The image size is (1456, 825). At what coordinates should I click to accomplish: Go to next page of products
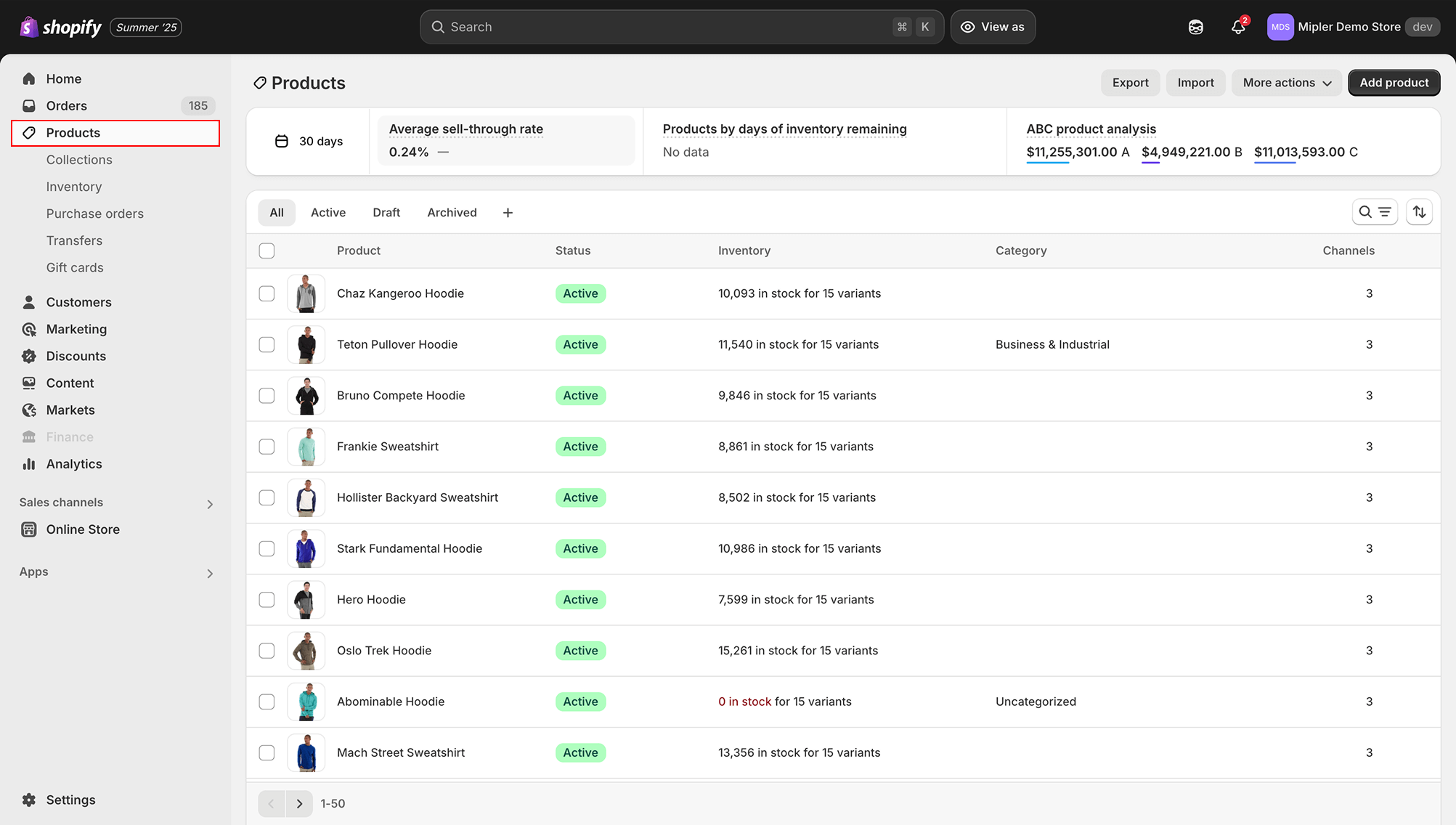299,804
